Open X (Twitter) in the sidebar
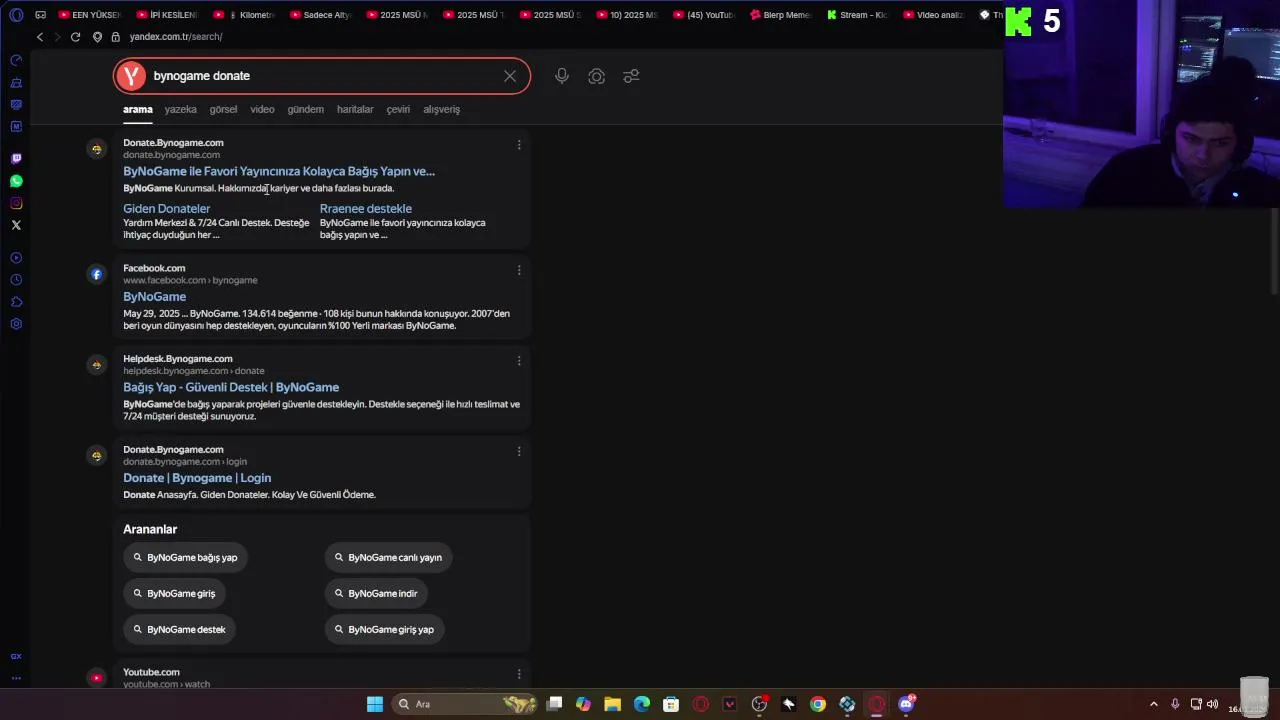The width and height of the screenshot is (1280, 720). (16, 225)
